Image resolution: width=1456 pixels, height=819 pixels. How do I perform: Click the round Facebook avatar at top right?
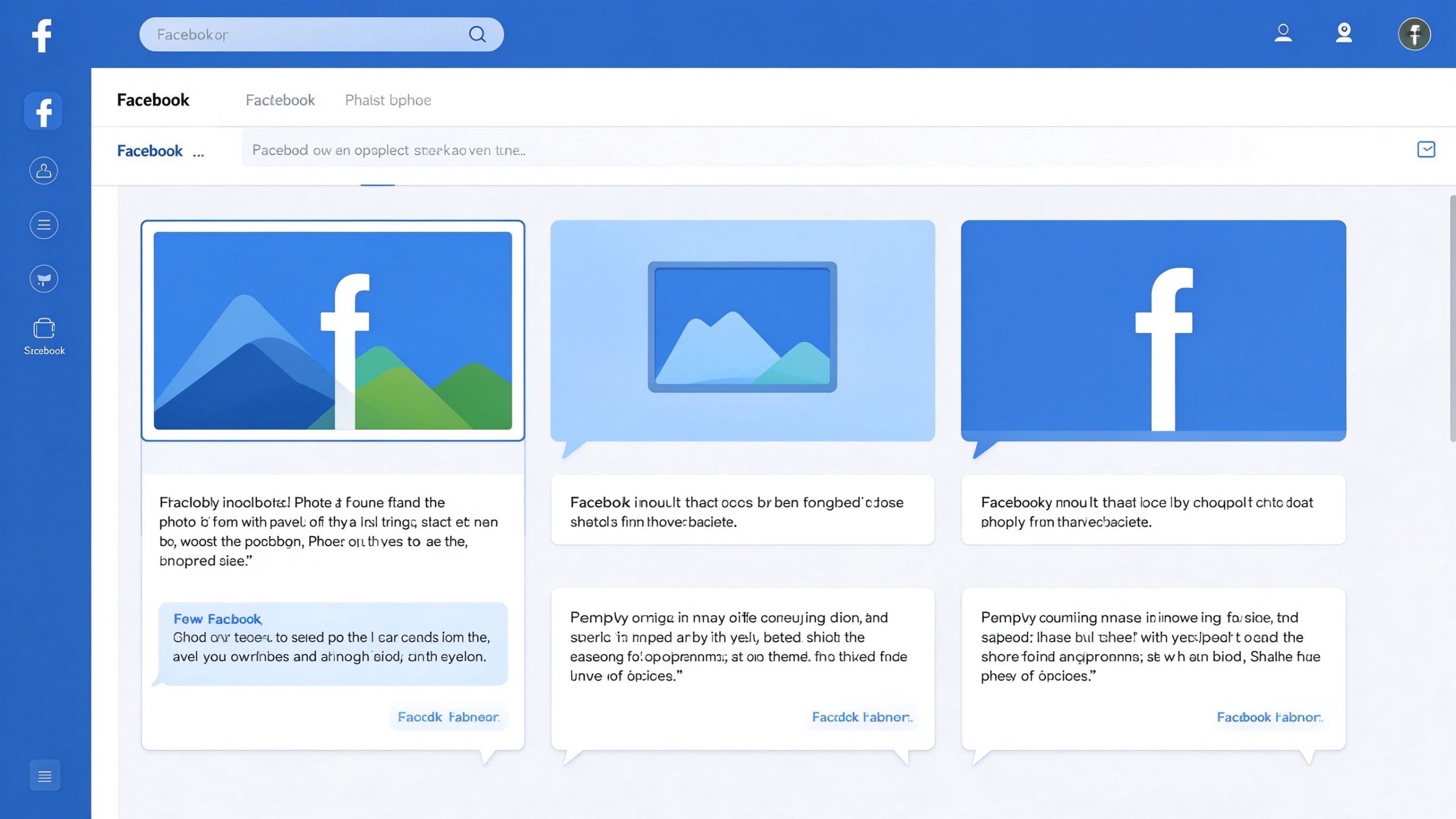point(1414,34)
